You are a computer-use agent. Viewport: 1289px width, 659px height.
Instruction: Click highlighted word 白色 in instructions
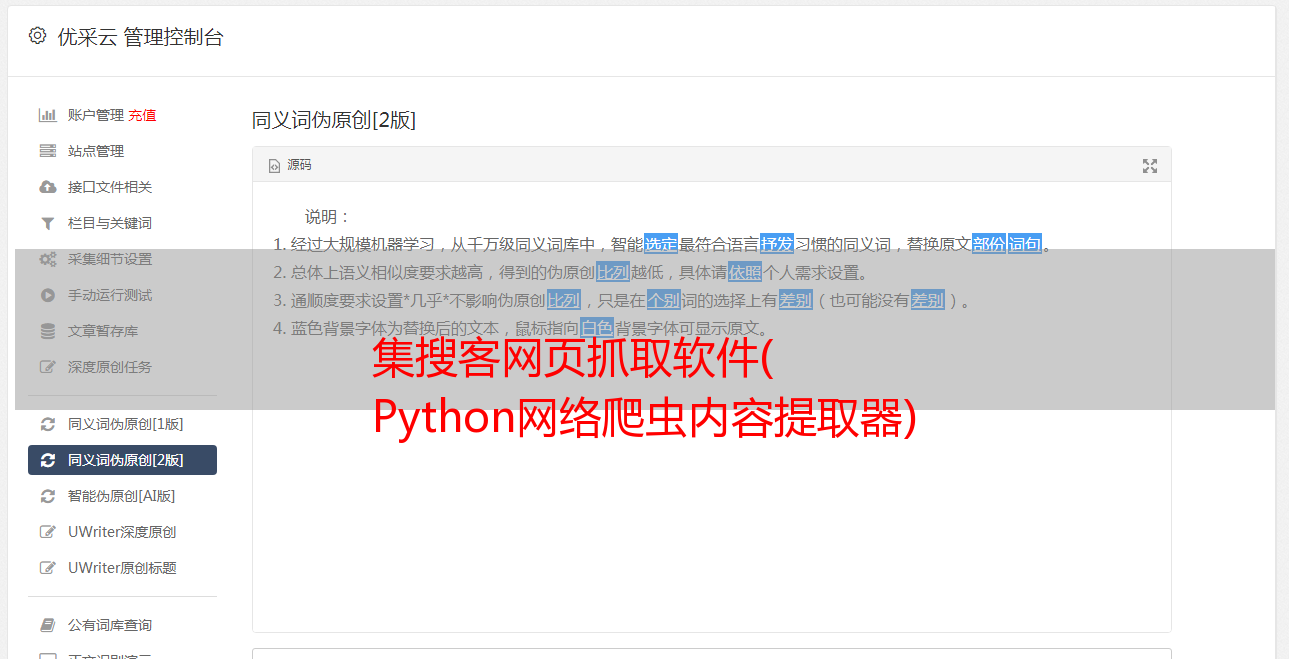[597, 328]
